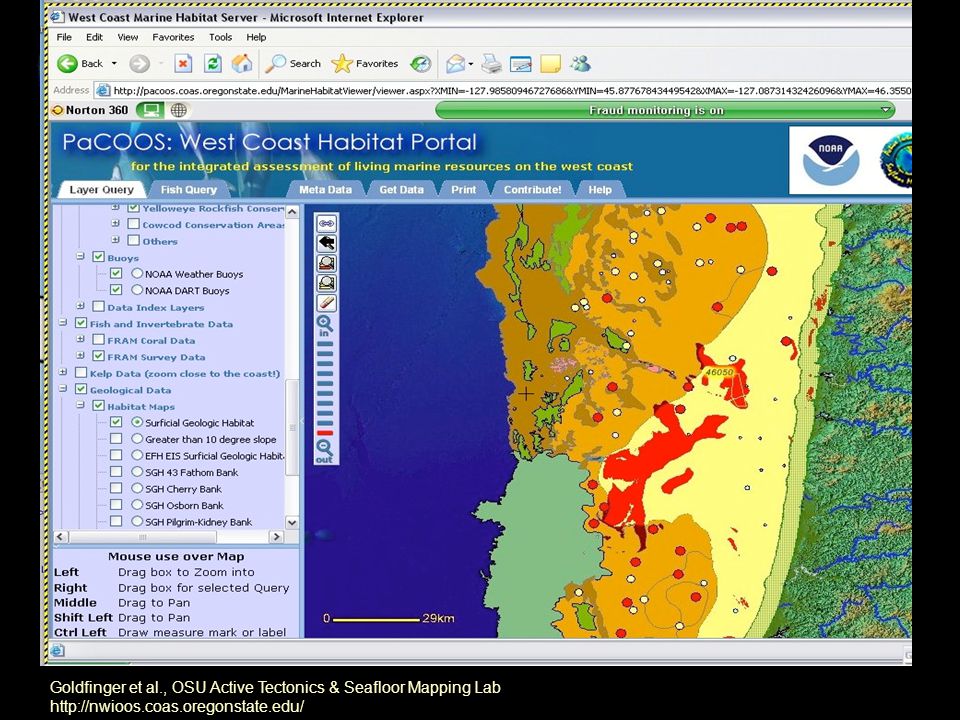Click the back-arrow previous extent tool

click(x=326, y=244)
